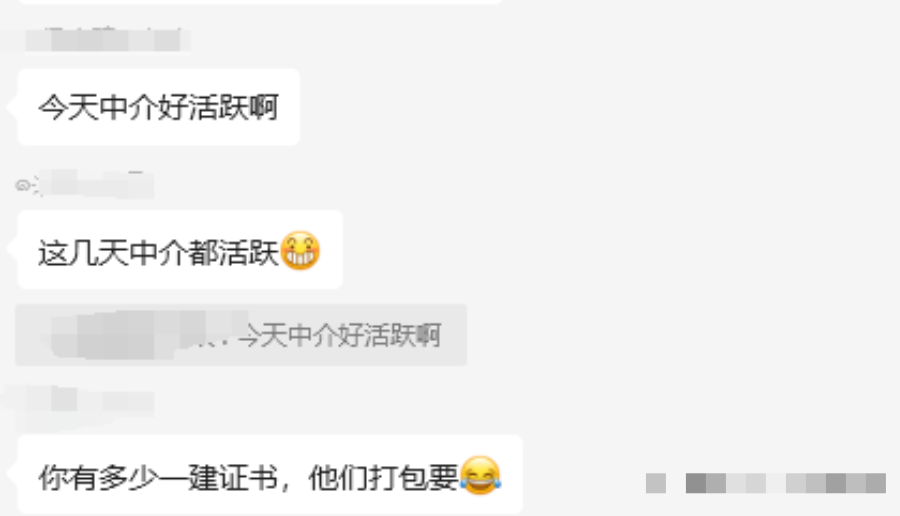Select the message text 这几天中介都活跃

pyautogui.click(x=158, y=252)
